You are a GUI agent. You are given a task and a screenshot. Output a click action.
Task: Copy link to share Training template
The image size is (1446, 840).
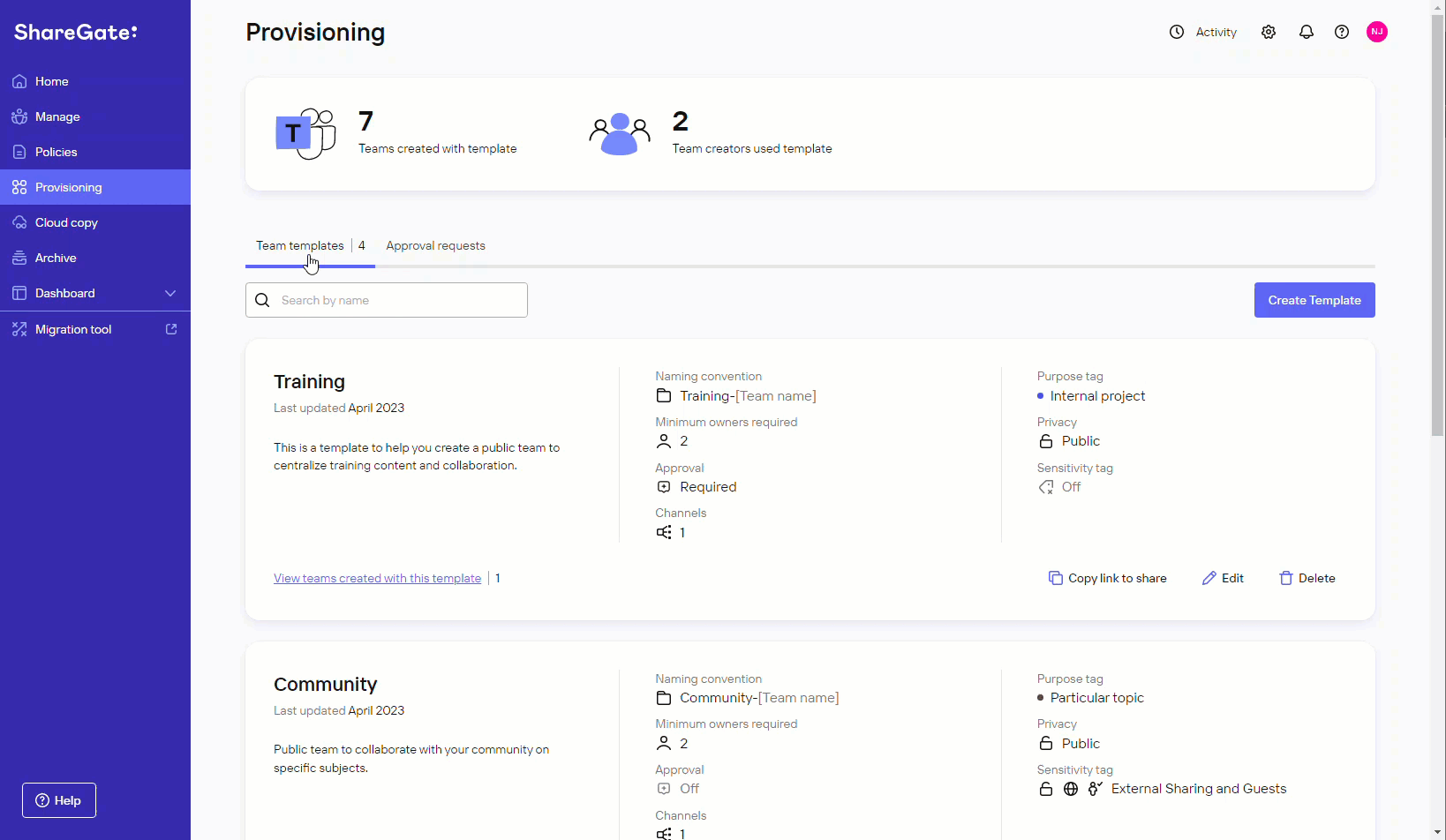tap(1107, 578)
